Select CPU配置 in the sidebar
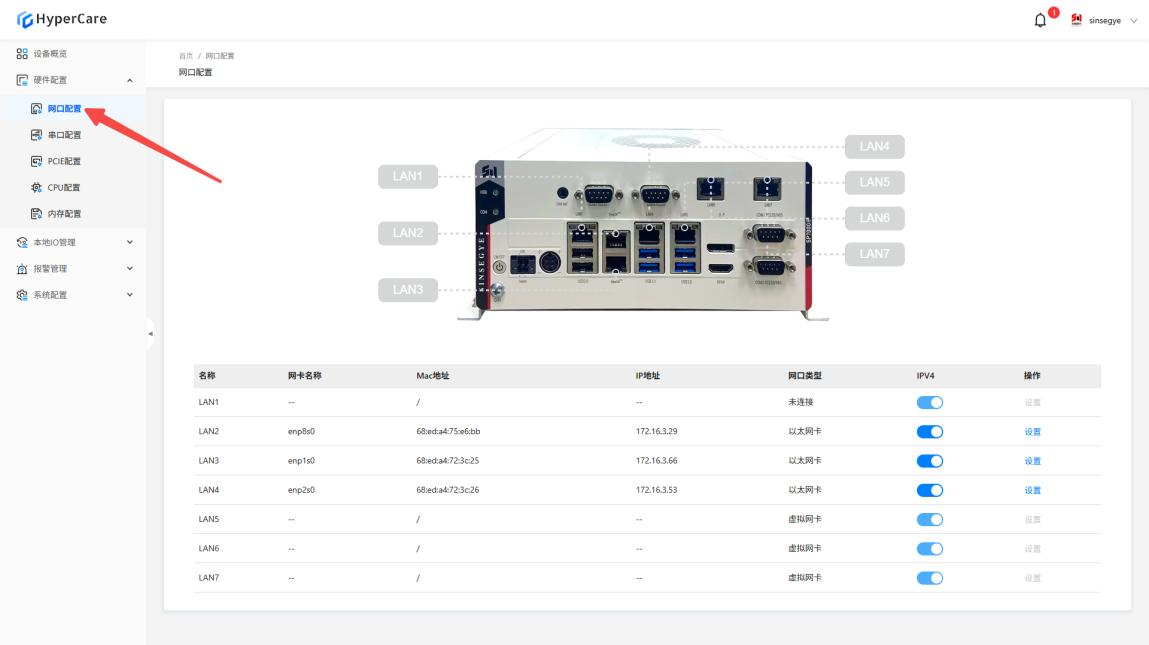Image resolution: width=1149 pixels, height=645 pixels. pyautogui.click(x=73, y=188)
